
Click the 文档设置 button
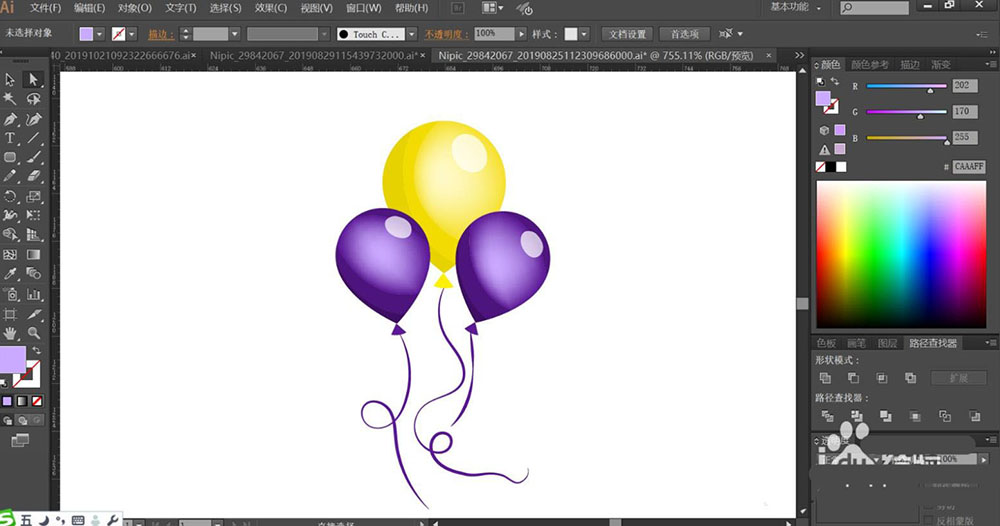coord(627,34)
